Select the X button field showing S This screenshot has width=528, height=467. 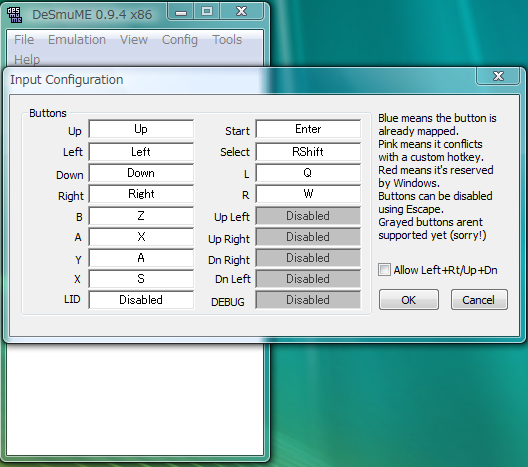pos(141,279)
